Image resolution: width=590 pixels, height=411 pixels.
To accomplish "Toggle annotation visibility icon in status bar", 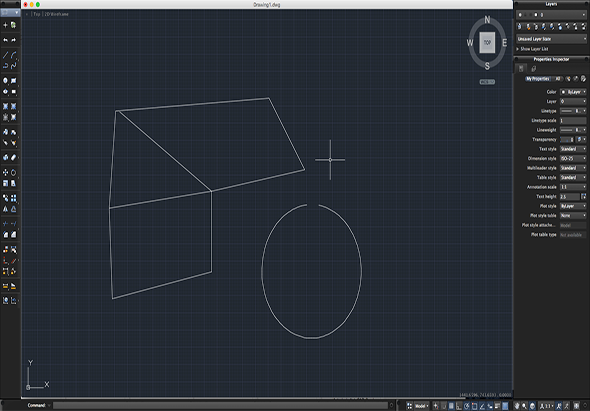I will [x=559, y=406].
